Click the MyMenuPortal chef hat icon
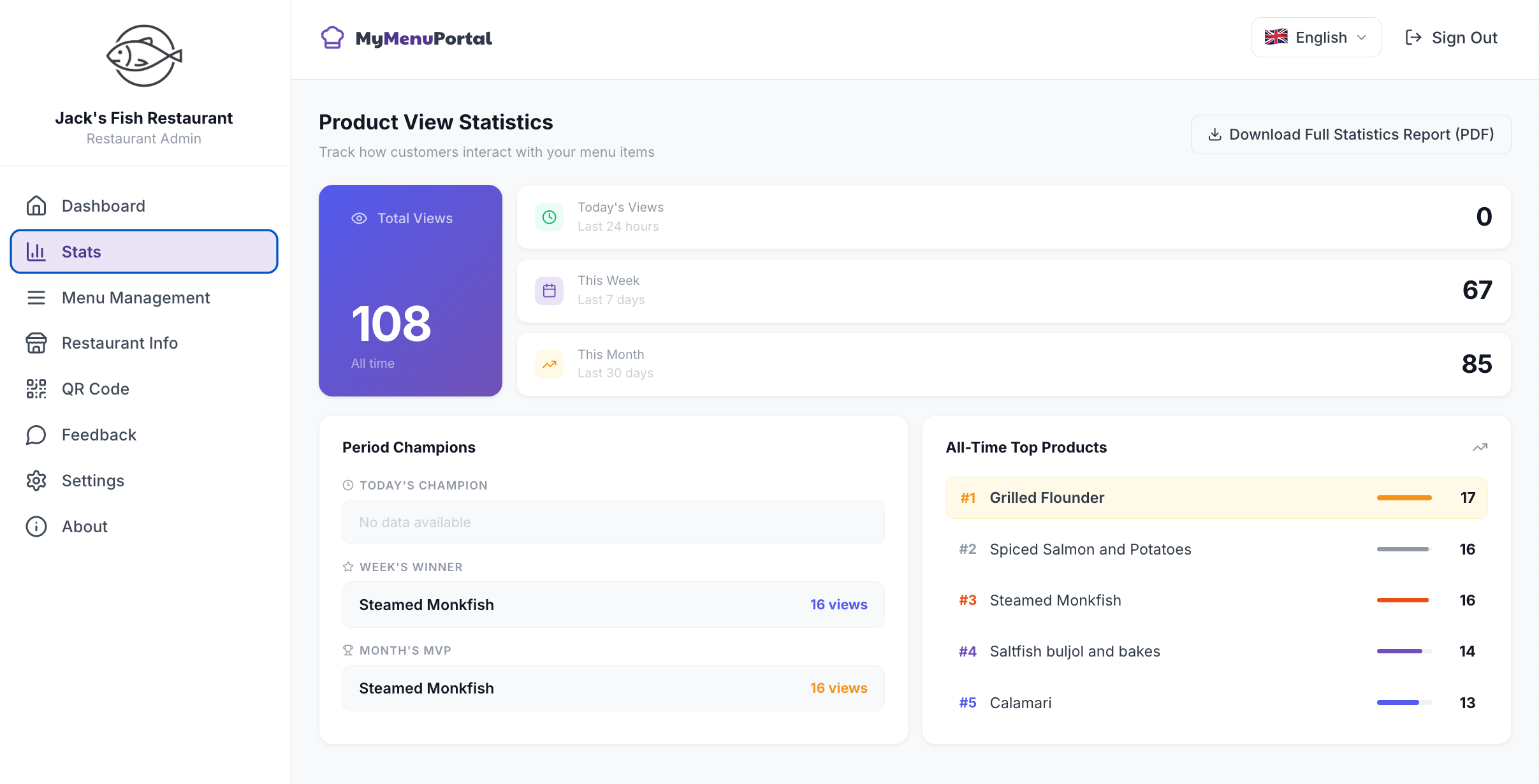1539x784 pixels. pyautogui.click(x=332, y=38)
